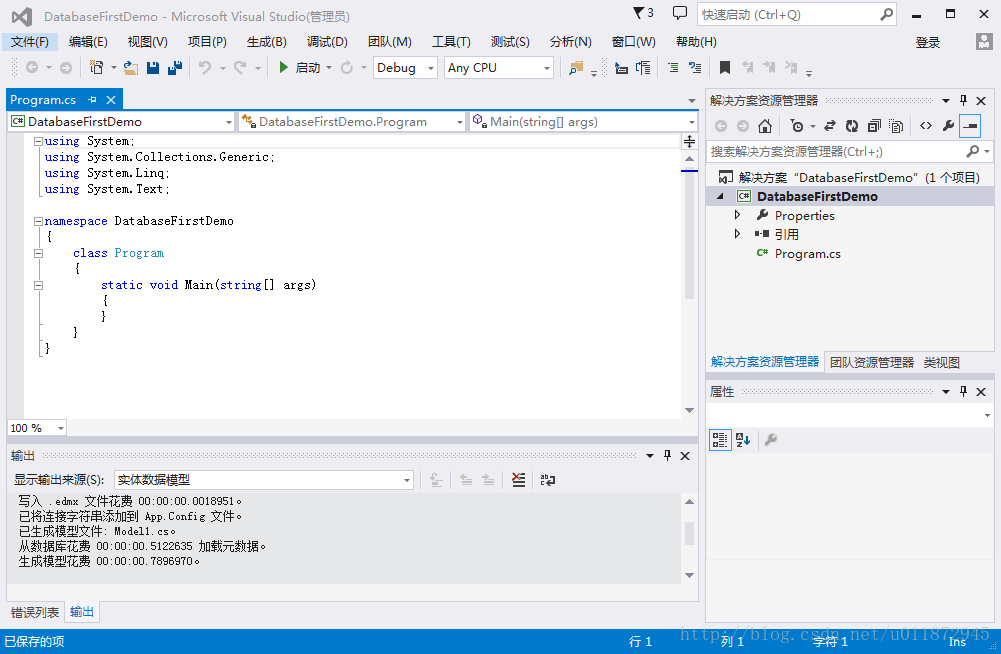This screenshot has height=654, width=1001.
Task: Open the 调试(D) menu
Action: [327, 42]
